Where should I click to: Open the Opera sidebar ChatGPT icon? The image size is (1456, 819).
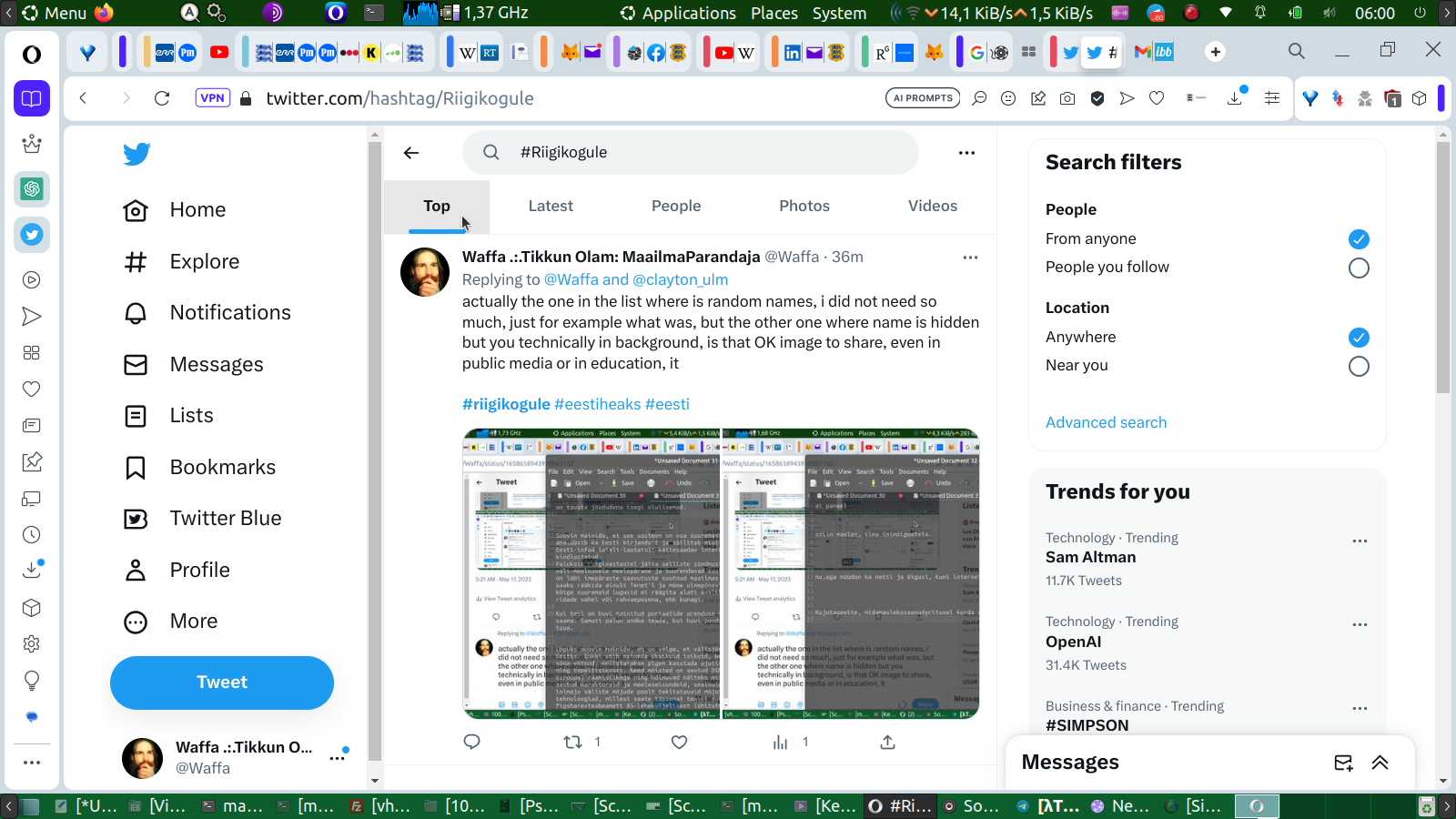click(x=32, y=188)
